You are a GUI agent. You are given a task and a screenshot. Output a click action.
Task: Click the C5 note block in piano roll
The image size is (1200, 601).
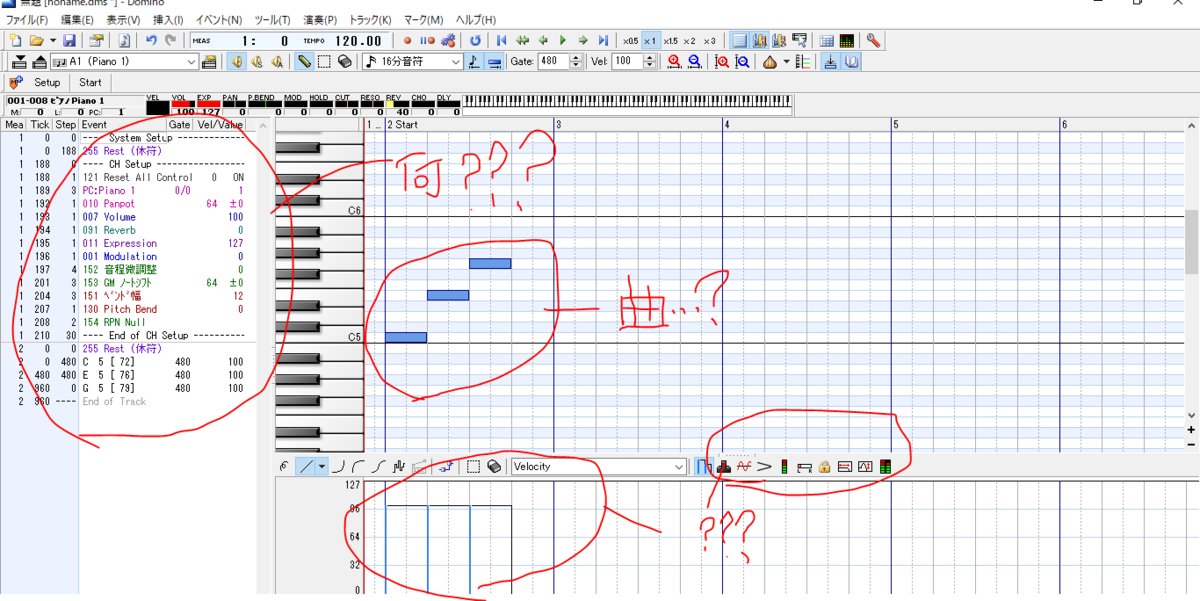click(406, 338)
